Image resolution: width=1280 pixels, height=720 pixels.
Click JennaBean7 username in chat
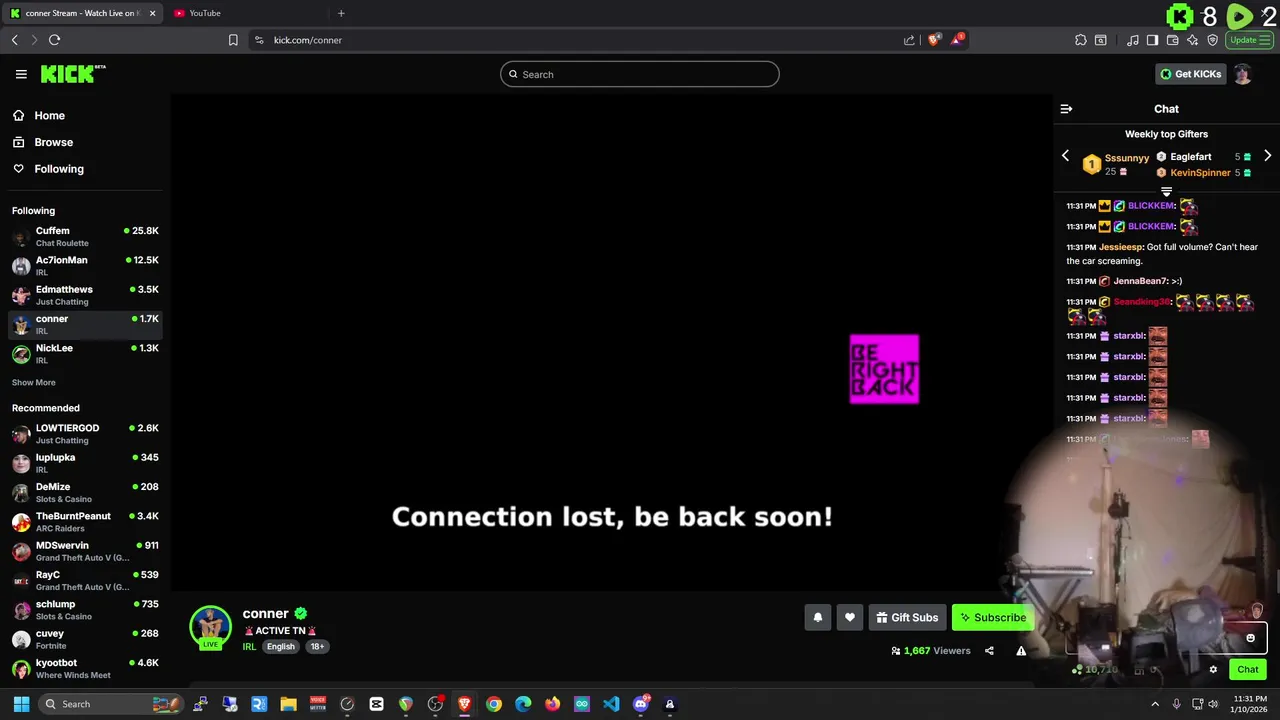coord(1140,281)
